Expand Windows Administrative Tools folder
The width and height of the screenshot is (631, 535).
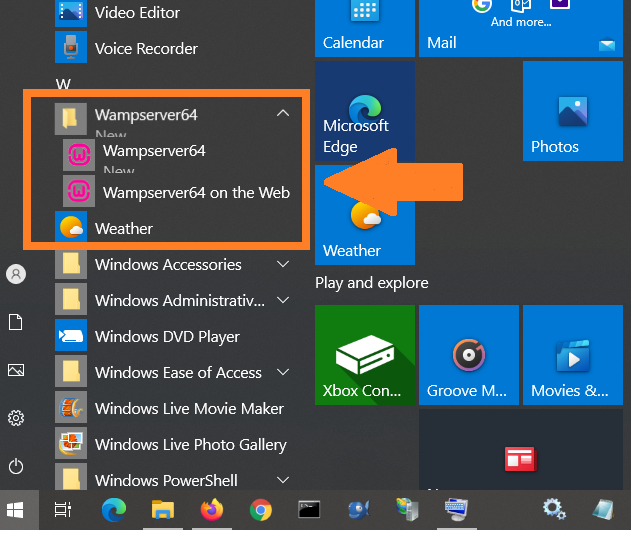(x=283, y=301)
